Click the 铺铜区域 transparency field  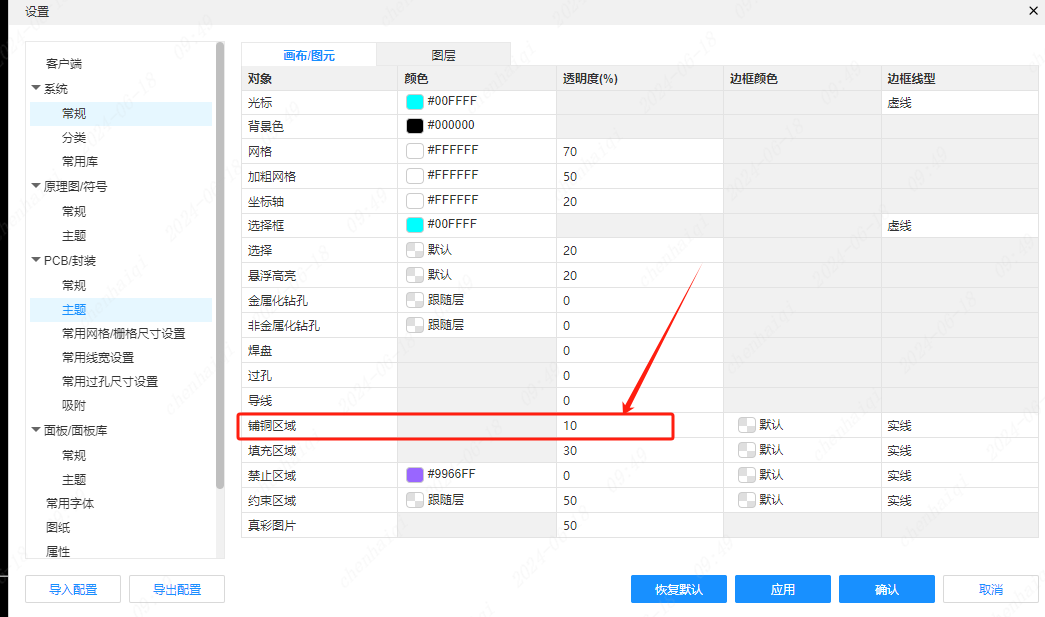(638, 426)
